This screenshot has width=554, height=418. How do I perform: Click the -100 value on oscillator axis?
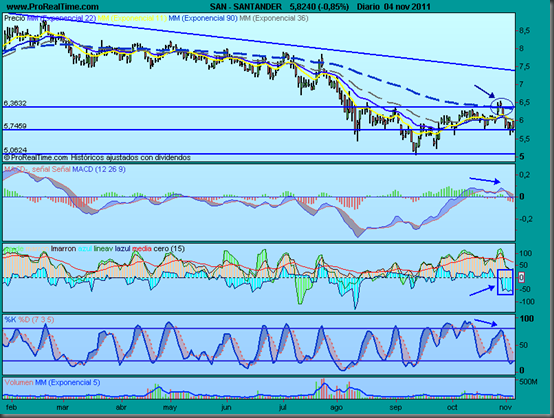click(x=526, y=302)
